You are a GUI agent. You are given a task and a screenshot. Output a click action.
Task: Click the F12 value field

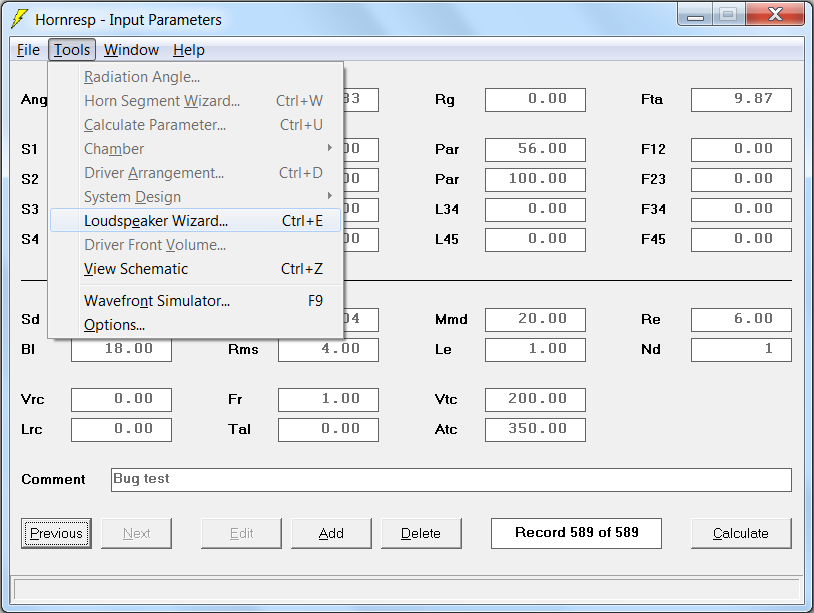point(741,149)
